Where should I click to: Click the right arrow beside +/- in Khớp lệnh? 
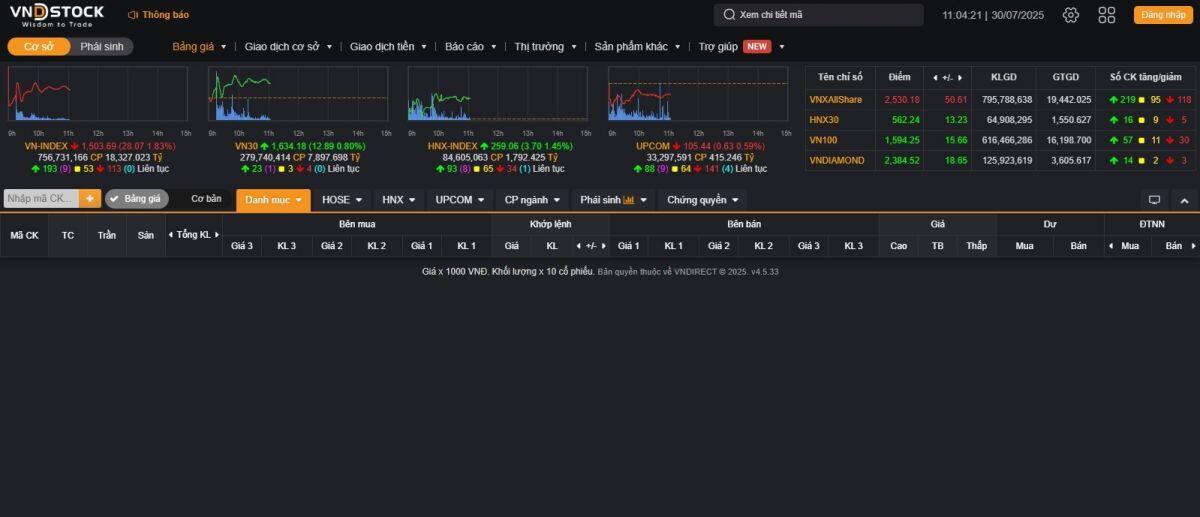pyautogui.click(x=603, y=246)
